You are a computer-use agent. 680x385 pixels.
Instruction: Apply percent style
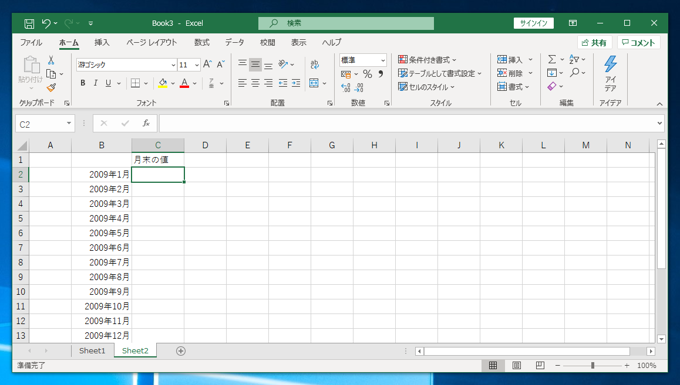click(367, 74)
